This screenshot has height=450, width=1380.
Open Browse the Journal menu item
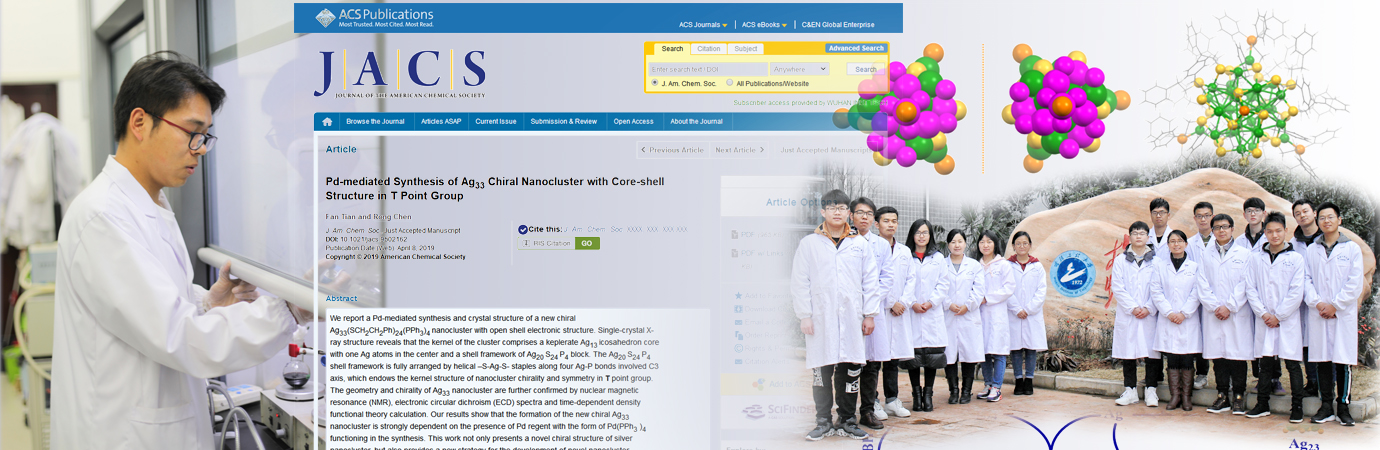point(375,122)
